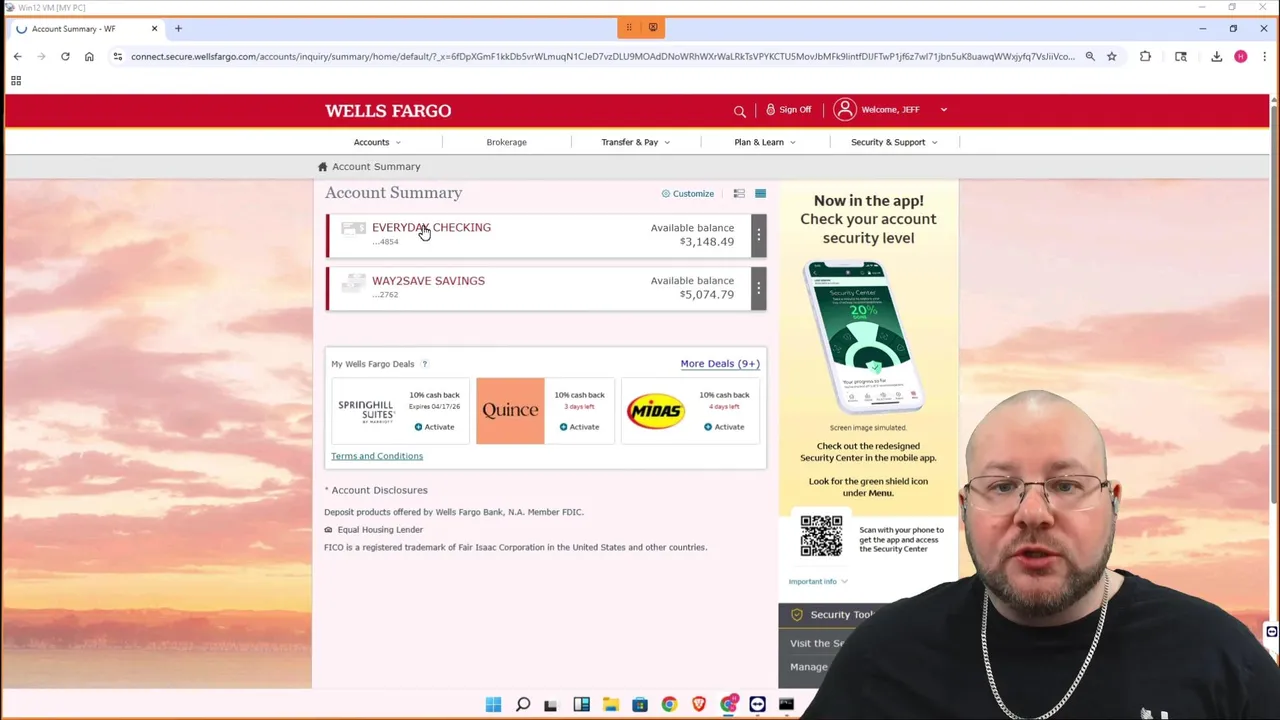The height and width of the screenshot is (720, 1280).
Task: Expand Important info under the app ad
Action: (818, 581)
